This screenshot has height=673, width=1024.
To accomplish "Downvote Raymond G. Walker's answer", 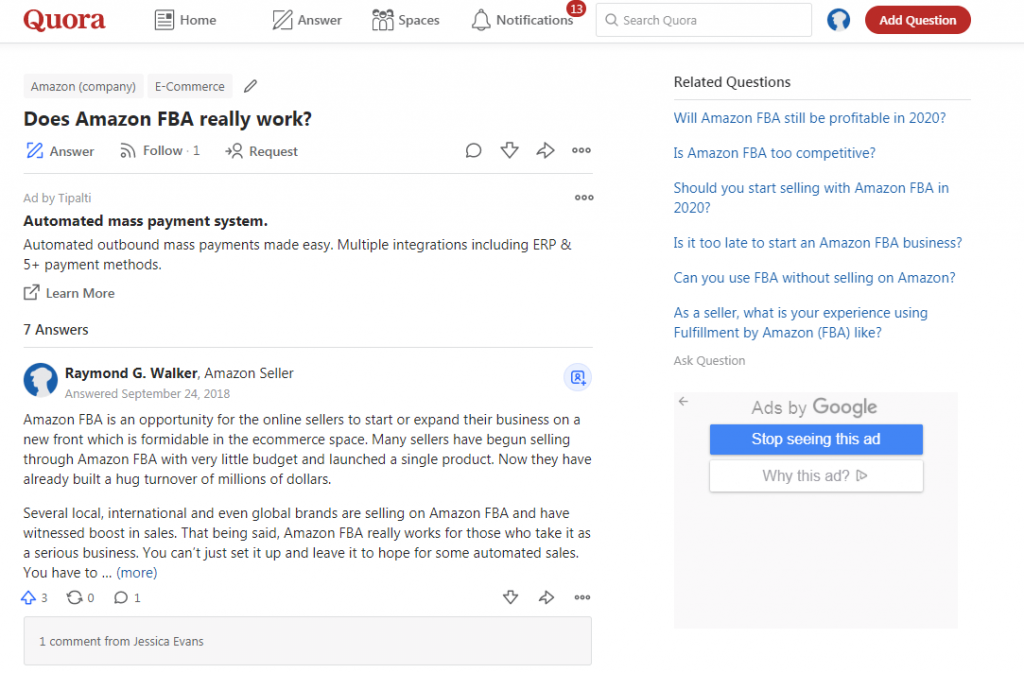I will point(511,597).
